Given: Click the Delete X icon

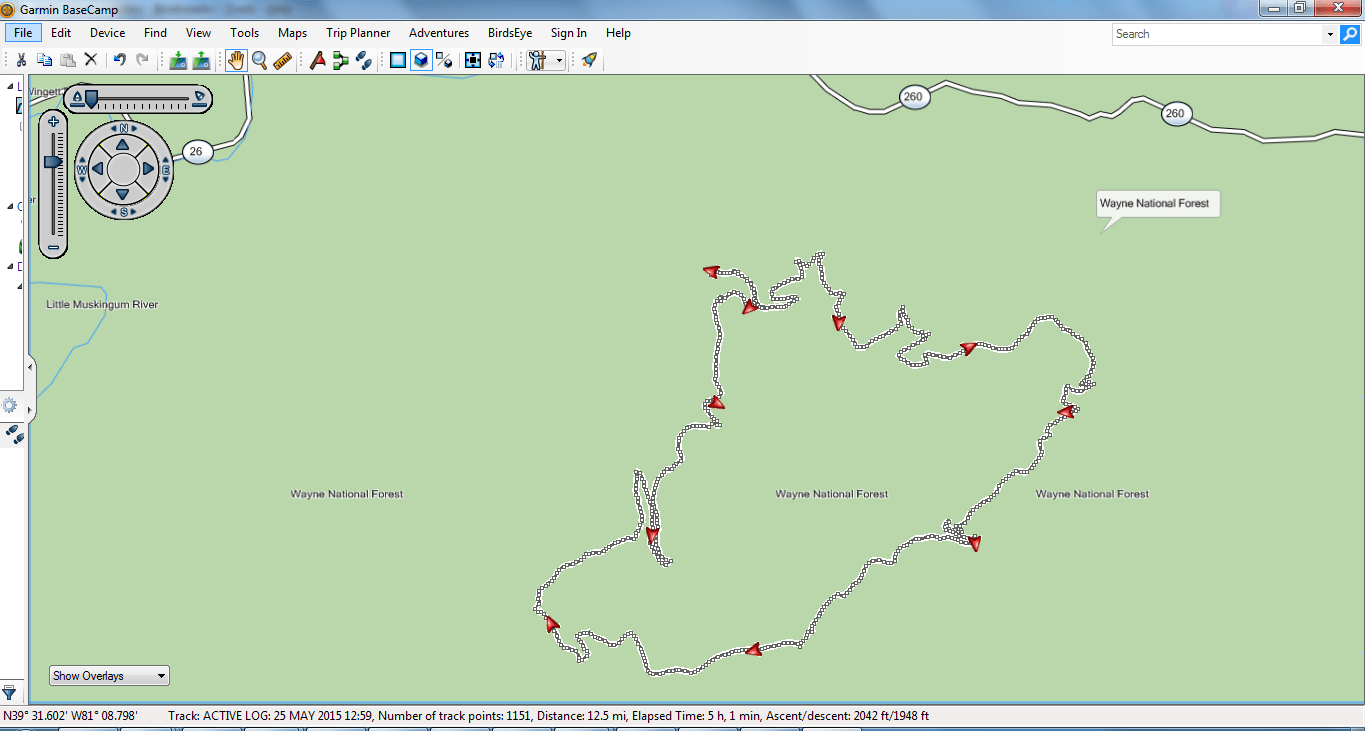Looking at the screenshot, I should (91, 60).
